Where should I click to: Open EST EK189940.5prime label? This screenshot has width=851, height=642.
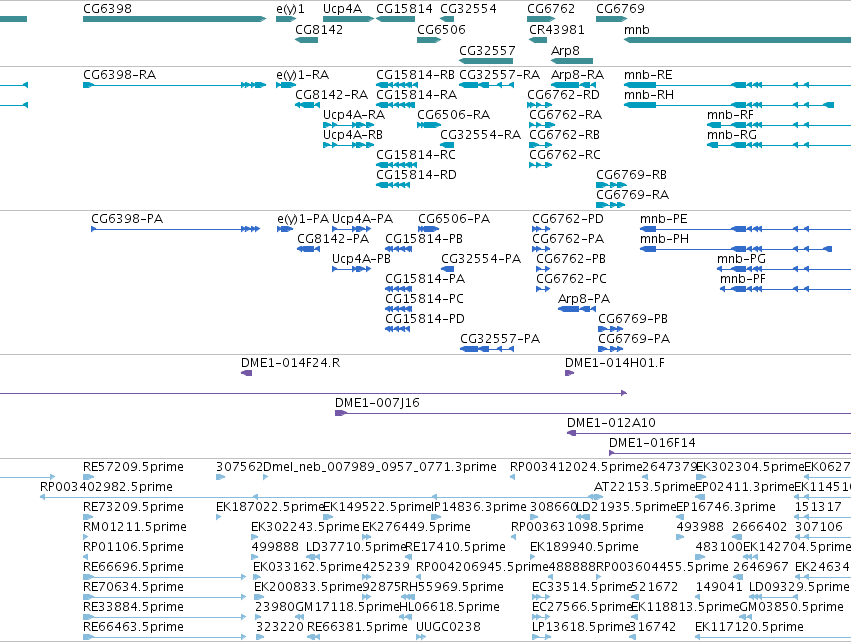point(584,546)
